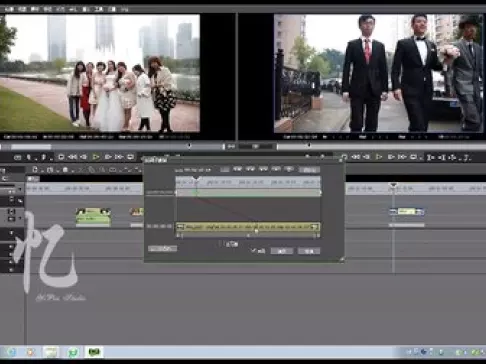Play the right recorder preview

(379, 157)
